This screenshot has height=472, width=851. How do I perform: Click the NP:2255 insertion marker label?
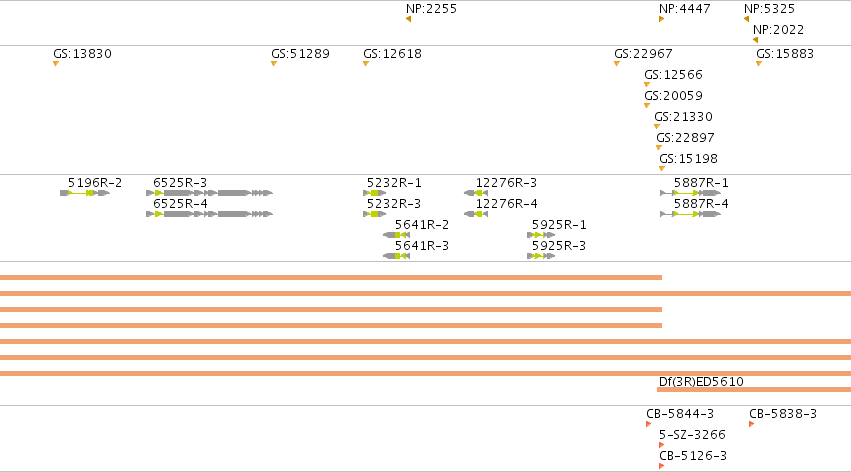pyautogui.click(x=431, y=9)
